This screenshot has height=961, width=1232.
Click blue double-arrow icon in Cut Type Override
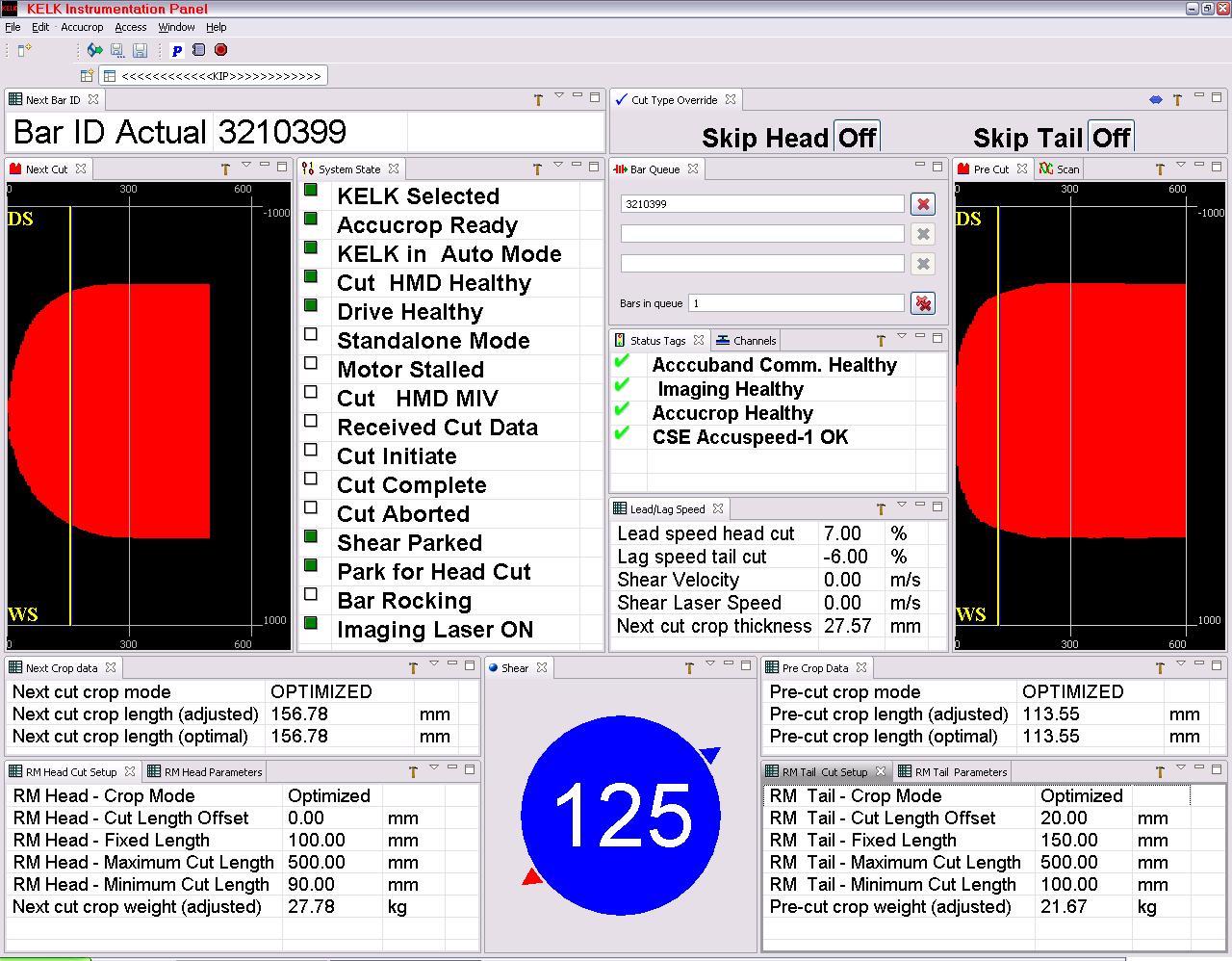1156,99
